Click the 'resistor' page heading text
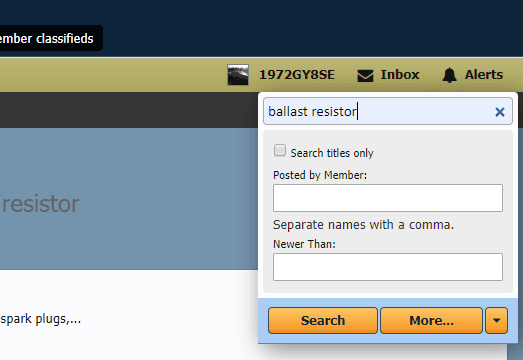This screenshot has height=360, width=523. (40, 204)
